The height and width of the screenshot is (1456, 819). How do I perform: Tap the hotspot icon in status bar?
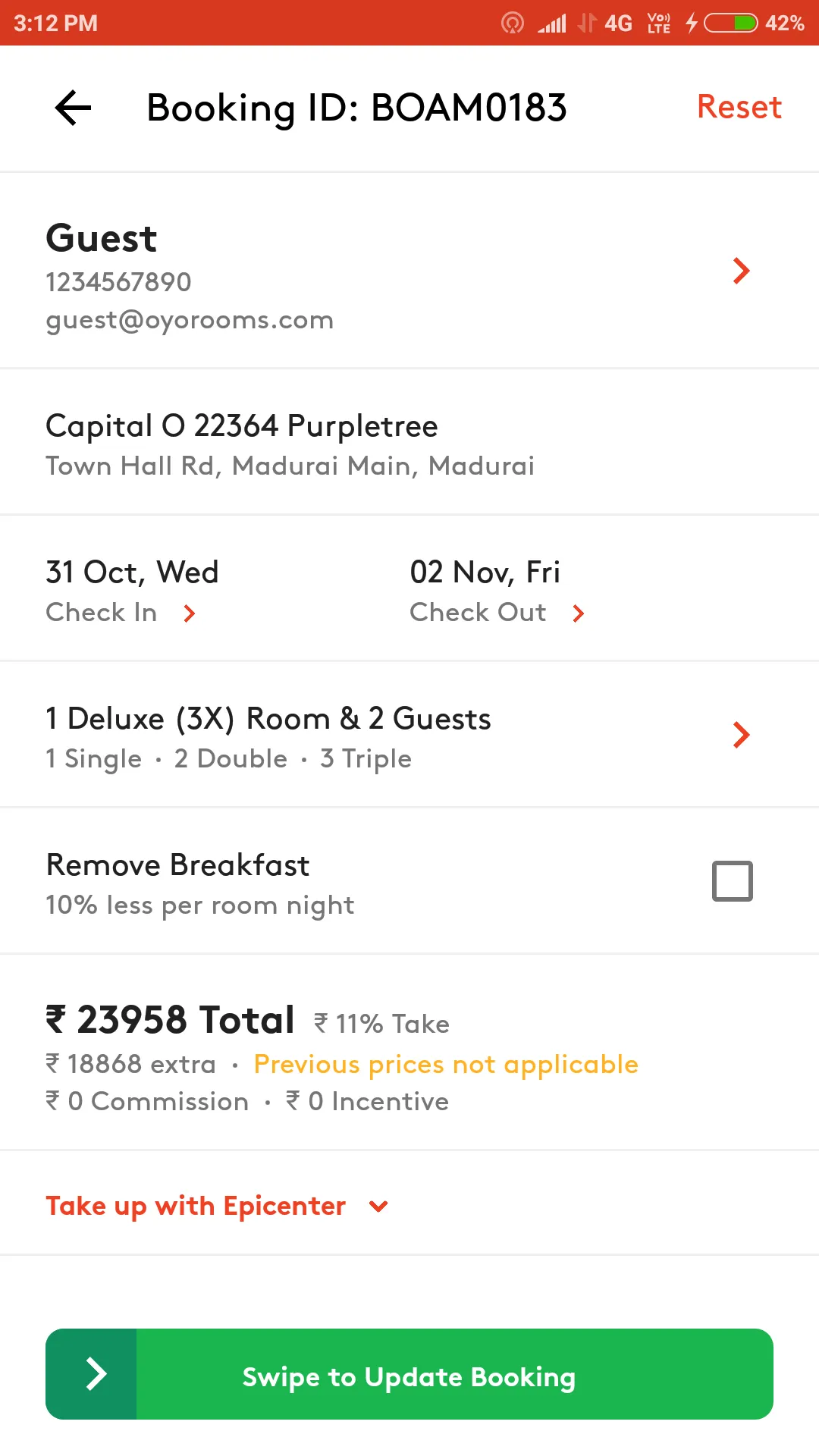click(x=513, y=24)
